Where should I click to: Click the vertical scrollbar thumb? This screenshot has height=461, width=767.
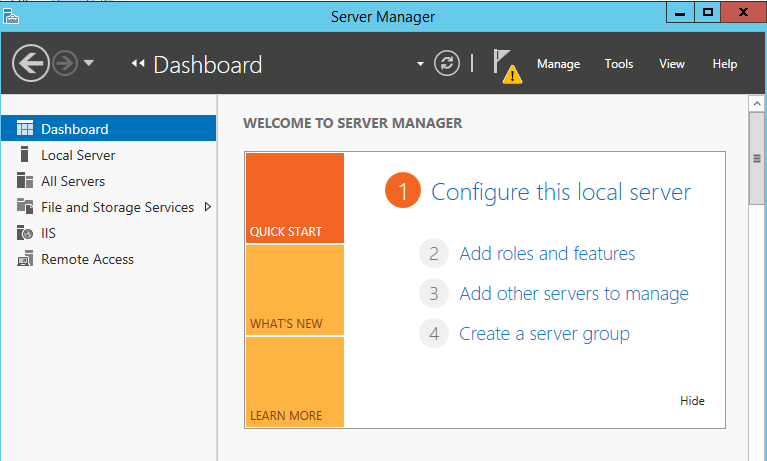point(757,159)
